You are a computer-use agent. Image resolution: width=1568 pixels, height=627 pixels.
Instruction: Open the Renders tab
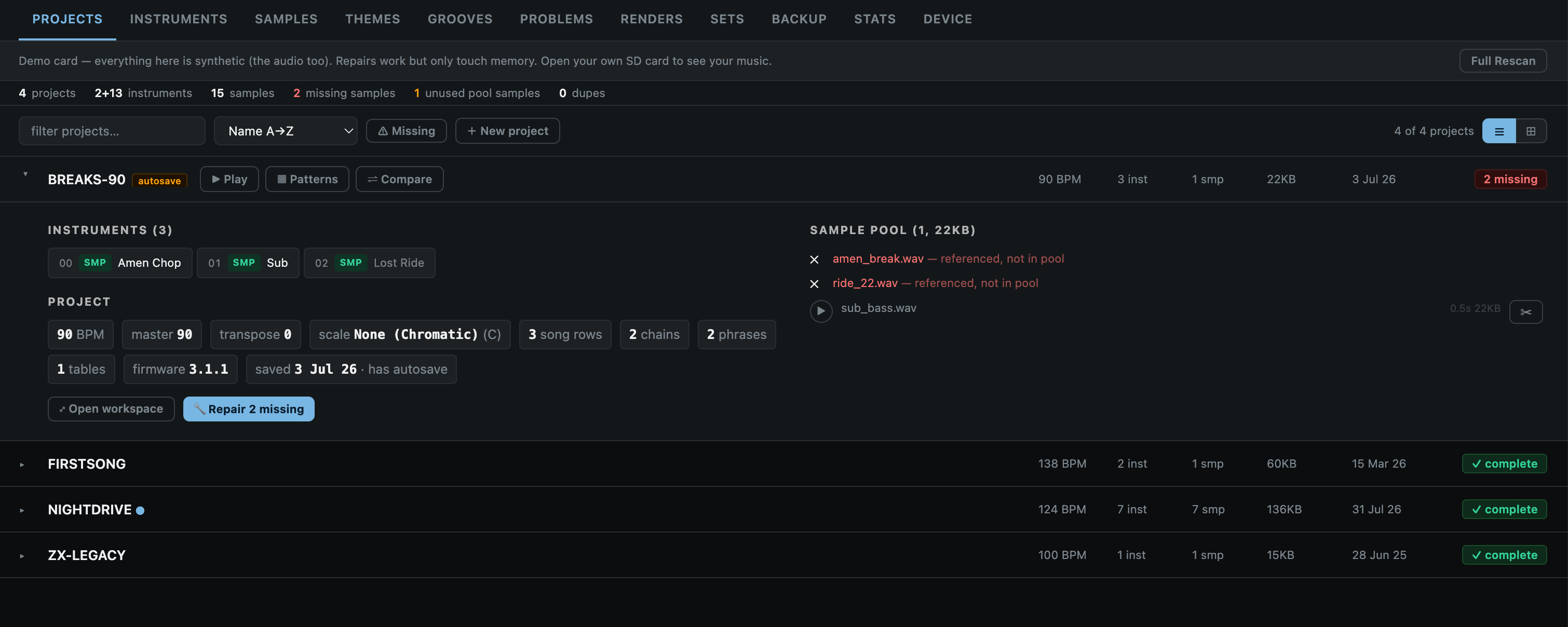(x=651, y=19)
